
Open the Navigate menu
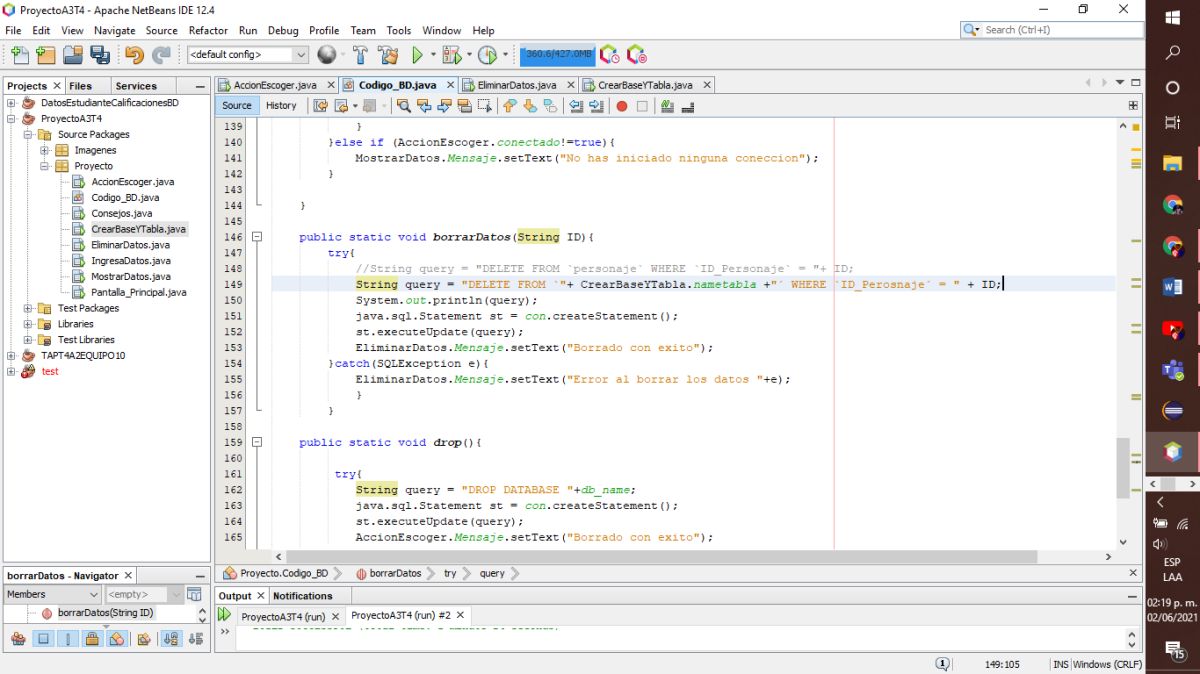click(114, 30)
